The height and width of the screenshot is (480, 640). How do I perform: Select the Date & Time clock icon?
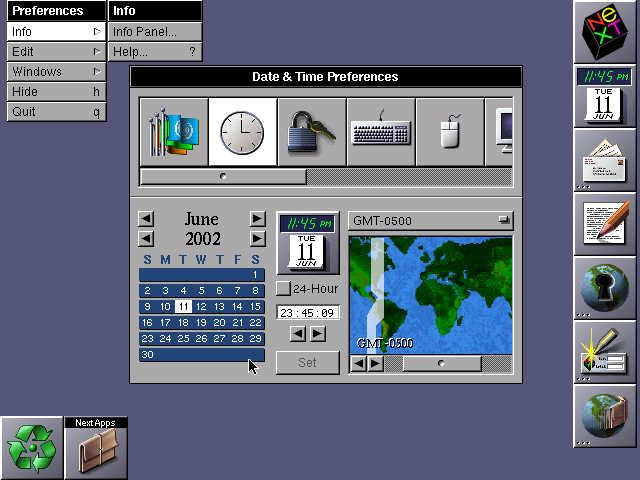pos(243,131)
